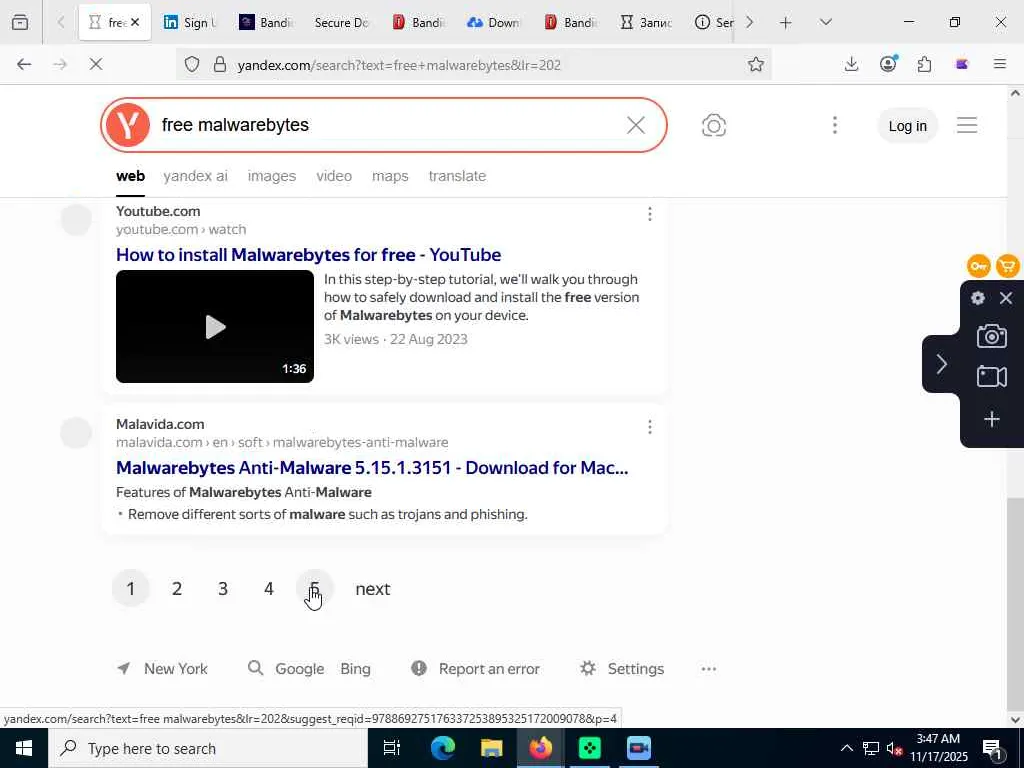Switch to the Sign Up LinkedIn tab
This screenshot has width=1024, height=768.
pyautogui.click(x=190, y=22)
